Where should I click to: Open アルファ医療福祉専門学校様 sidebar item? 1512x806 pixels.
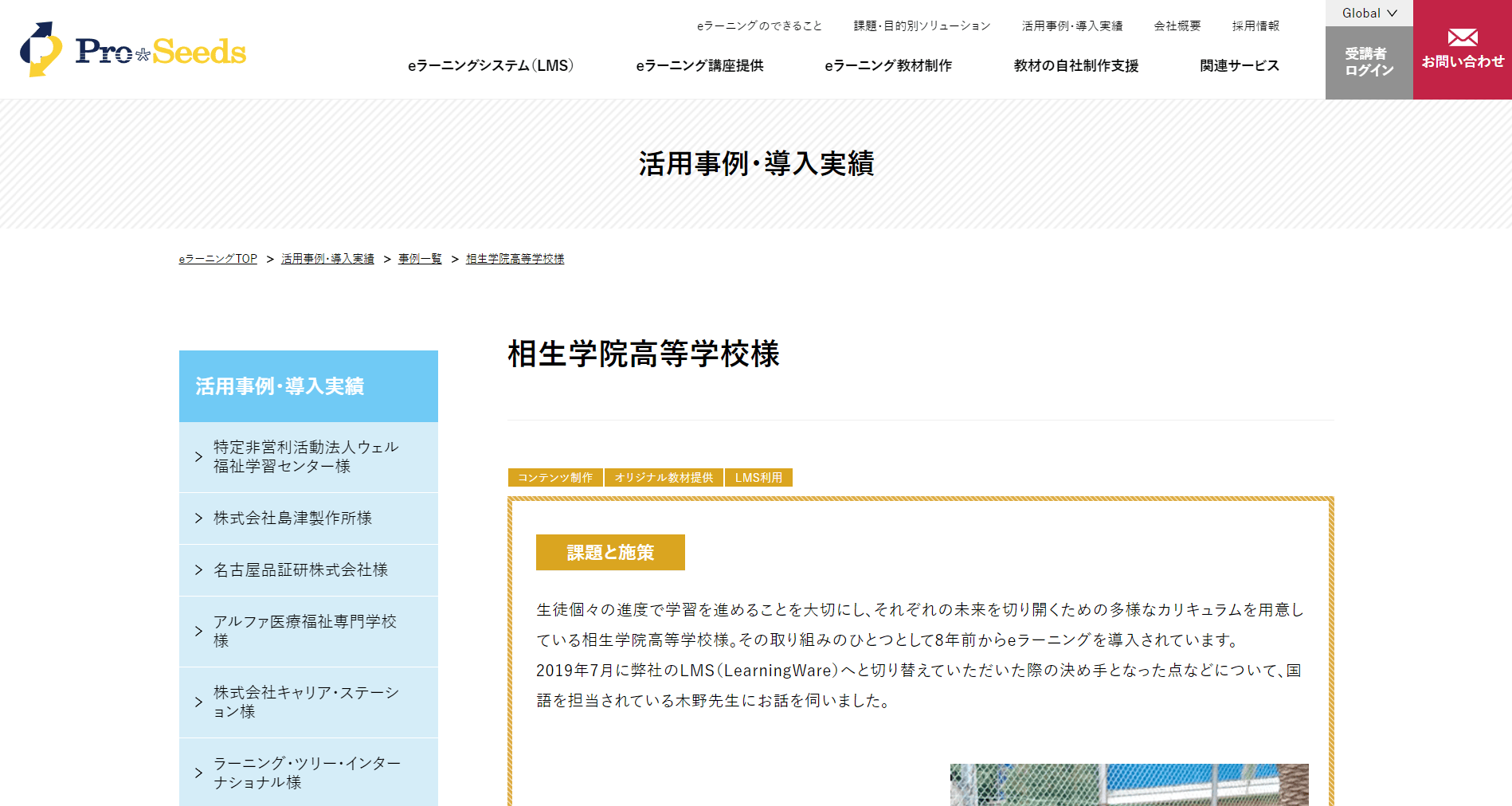click(308, 631)
